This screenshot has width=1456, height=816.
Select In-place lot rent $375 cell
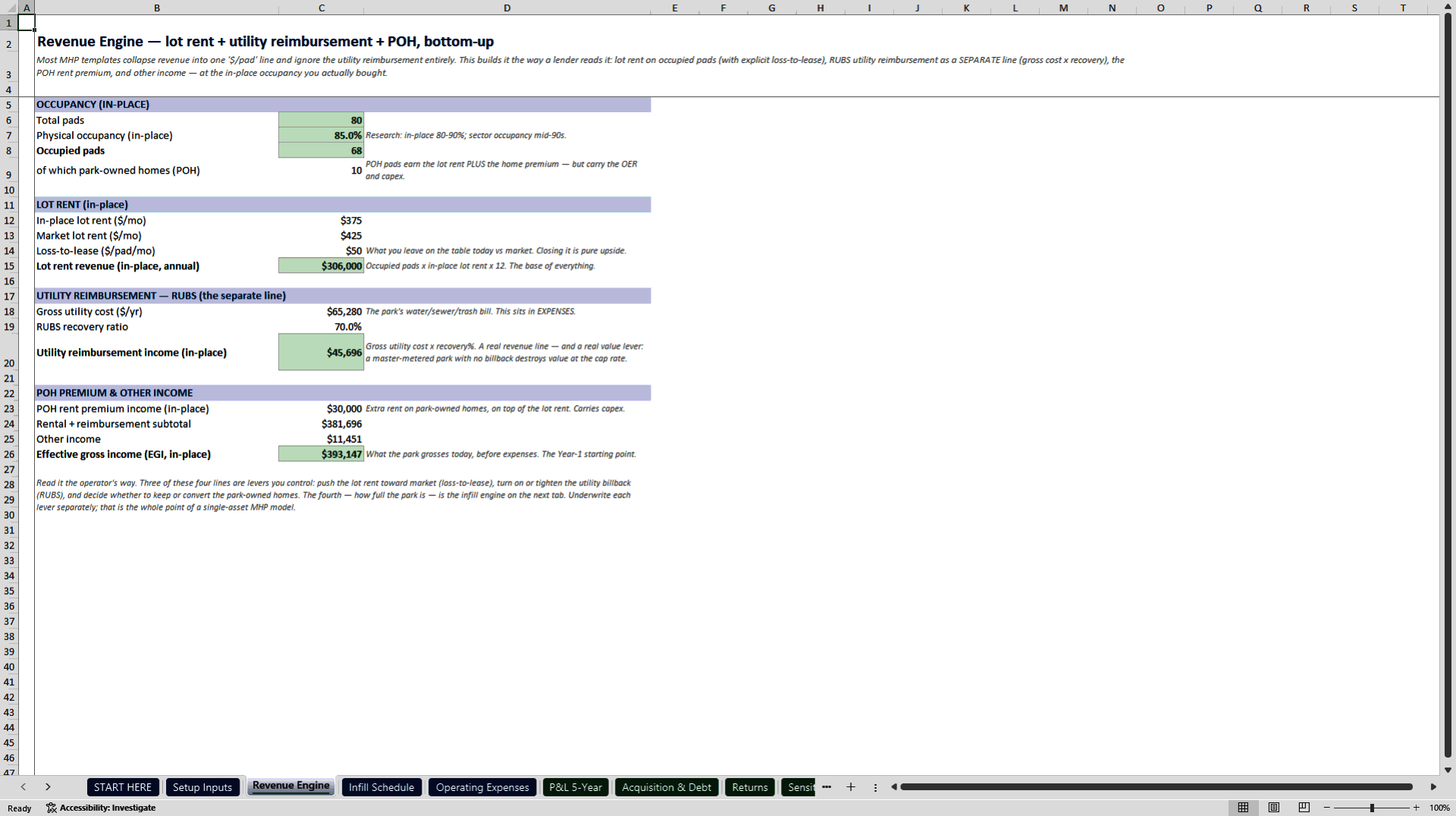322,221
